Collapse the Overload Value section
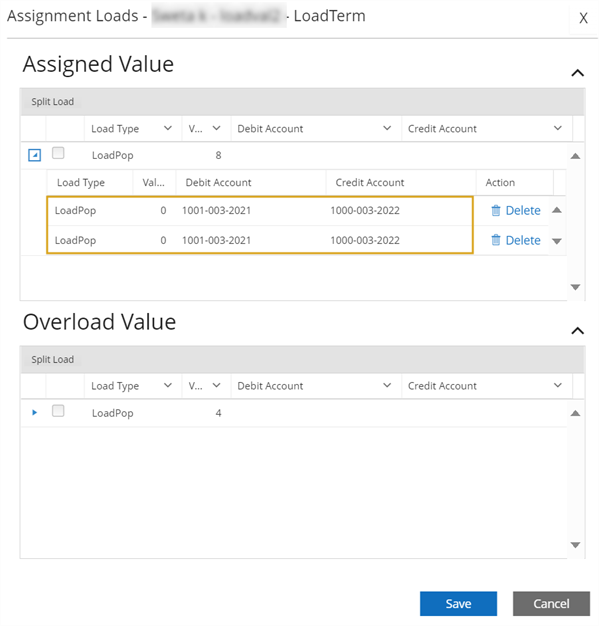Screen dimensions: 599x626 click(x=577, y=331)
